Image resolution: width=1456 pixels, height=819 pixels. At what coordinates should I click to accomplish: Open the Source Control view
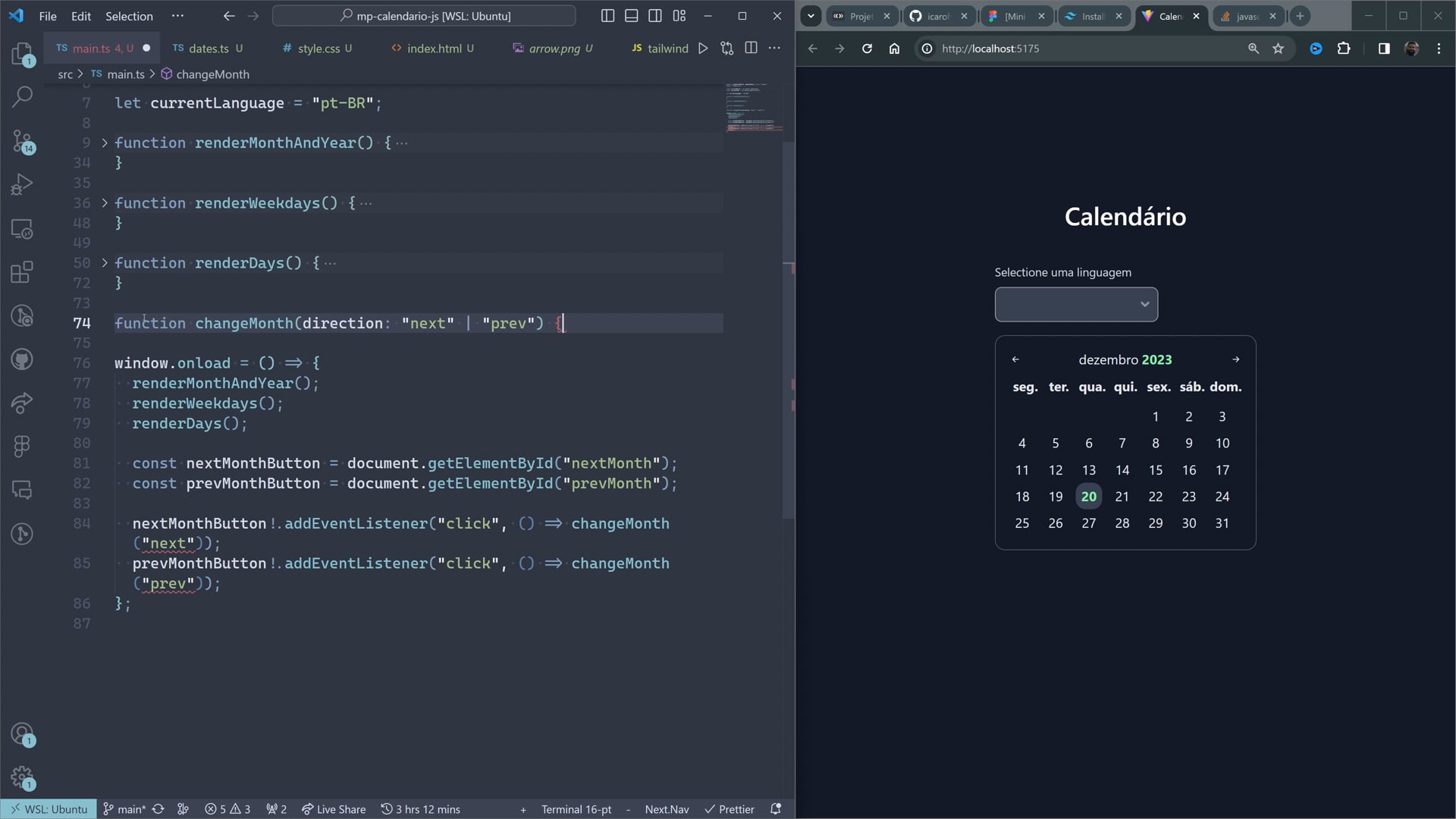pos(23,141)
